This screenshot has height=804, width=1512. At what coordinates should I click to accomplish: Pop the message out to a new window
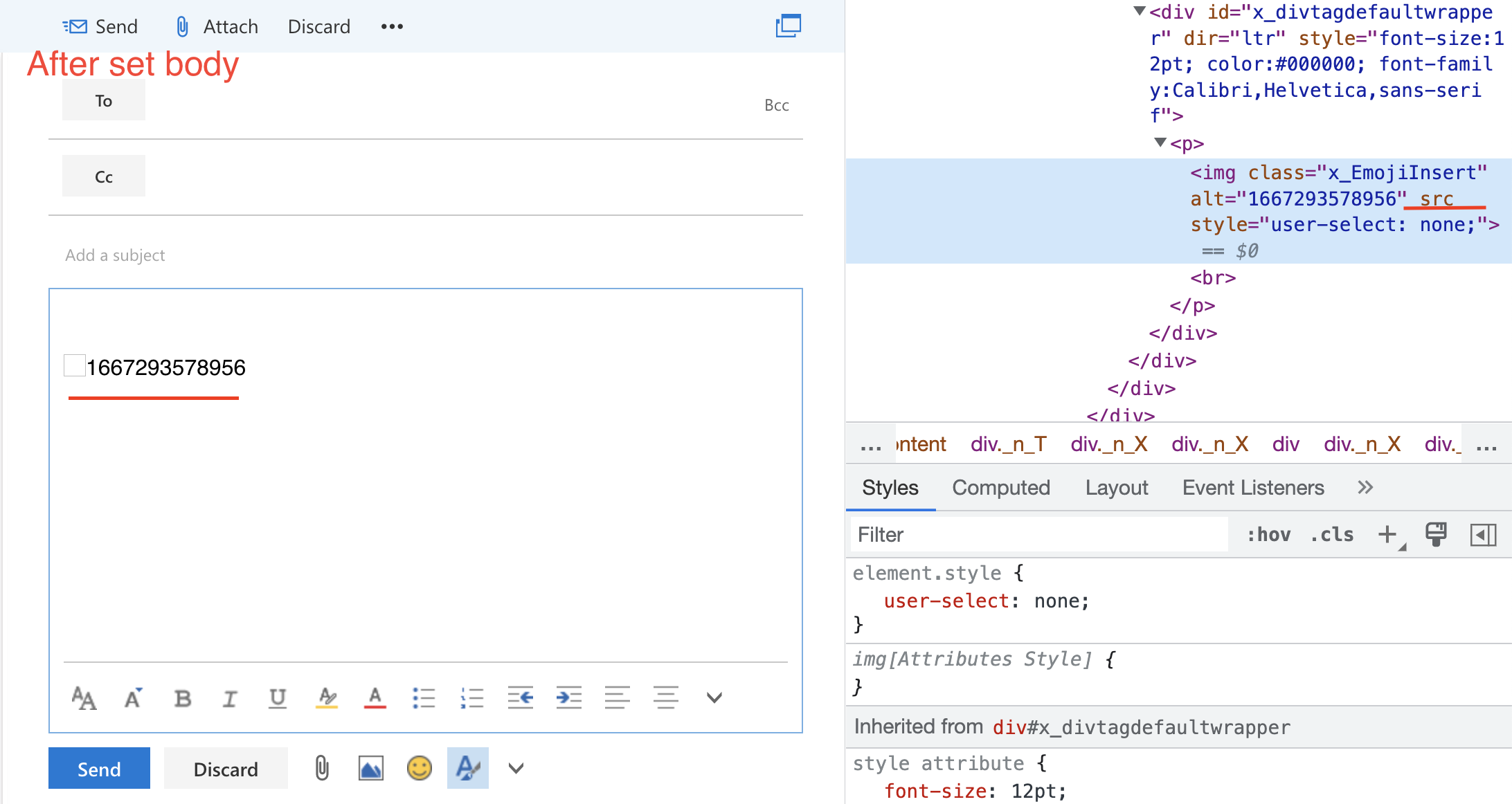[x=789, y=26]
